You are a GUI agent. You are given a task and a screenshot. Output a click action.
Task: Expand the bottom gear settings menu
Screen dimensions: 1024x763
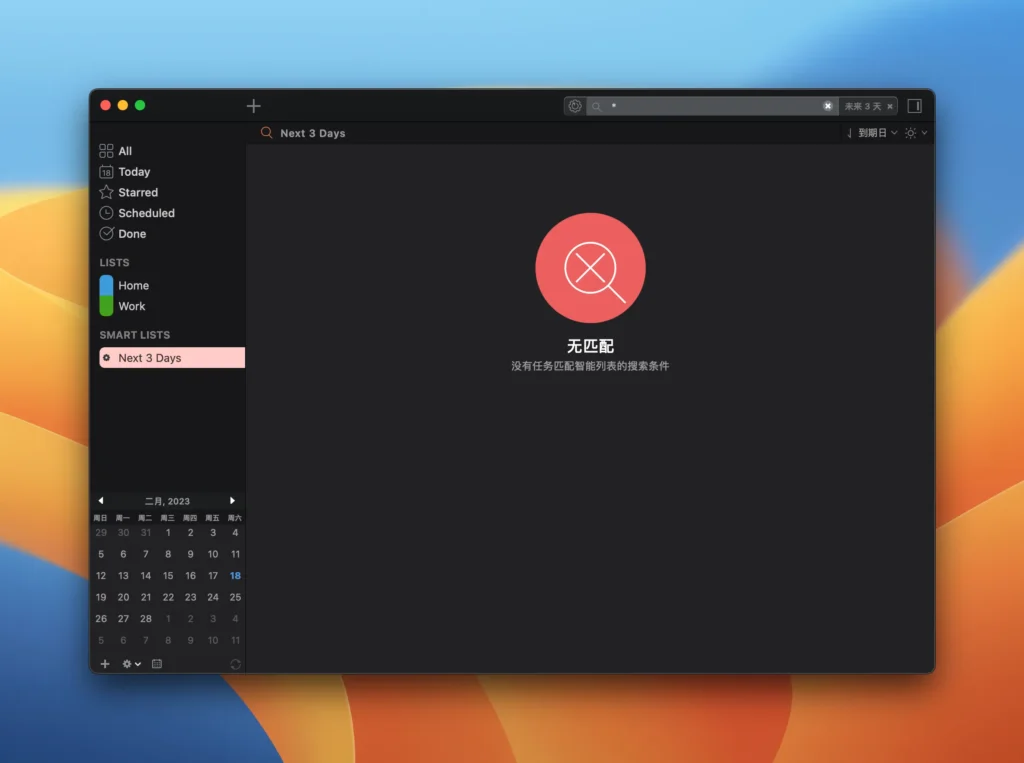pyautogui.click(x=128, y=663)
